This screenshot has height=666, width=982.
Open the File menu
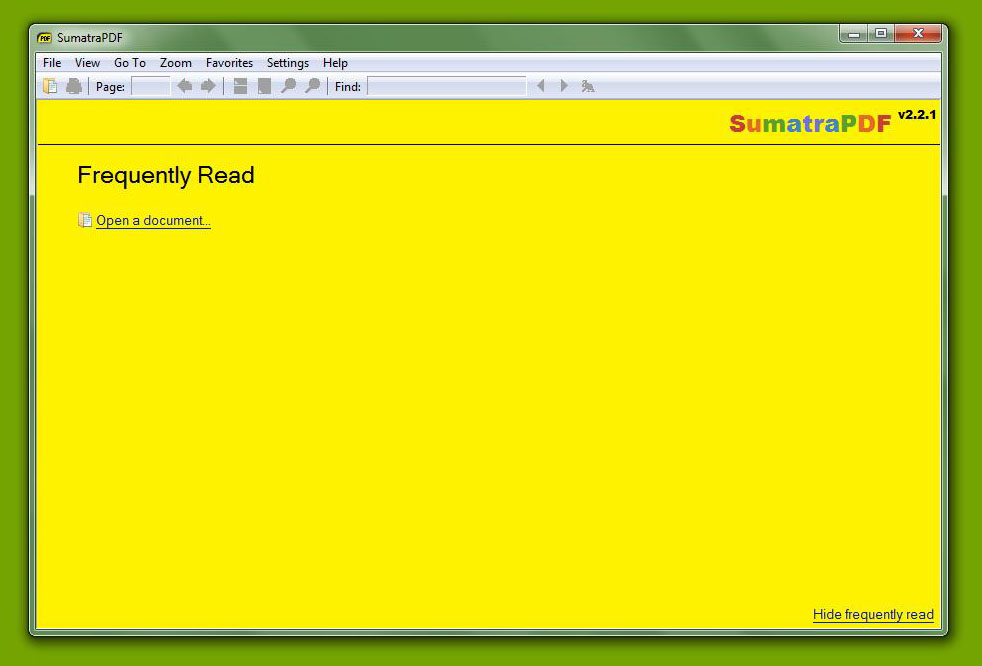click(52, 63)
